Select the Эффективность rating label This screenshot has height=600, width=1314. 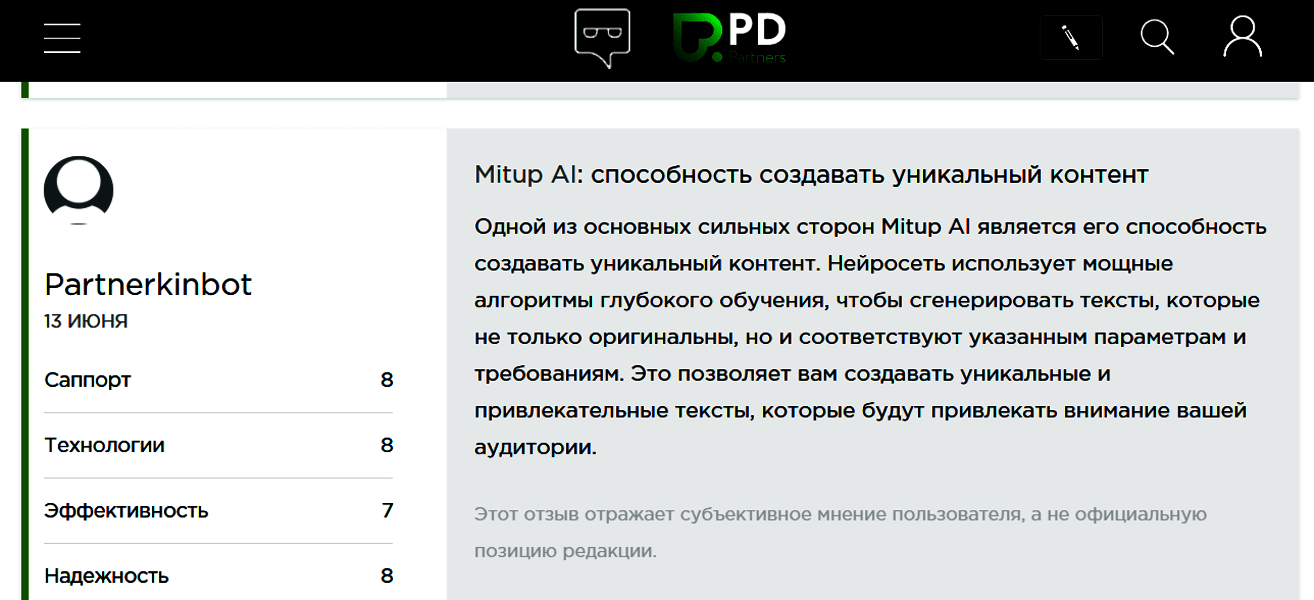coord(126,510)
